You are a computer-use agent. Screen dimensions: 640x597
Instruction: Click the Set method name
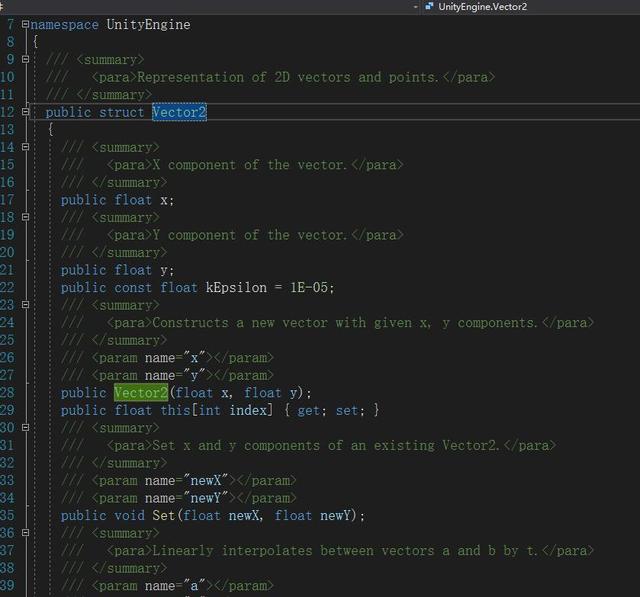pos(163,515)
